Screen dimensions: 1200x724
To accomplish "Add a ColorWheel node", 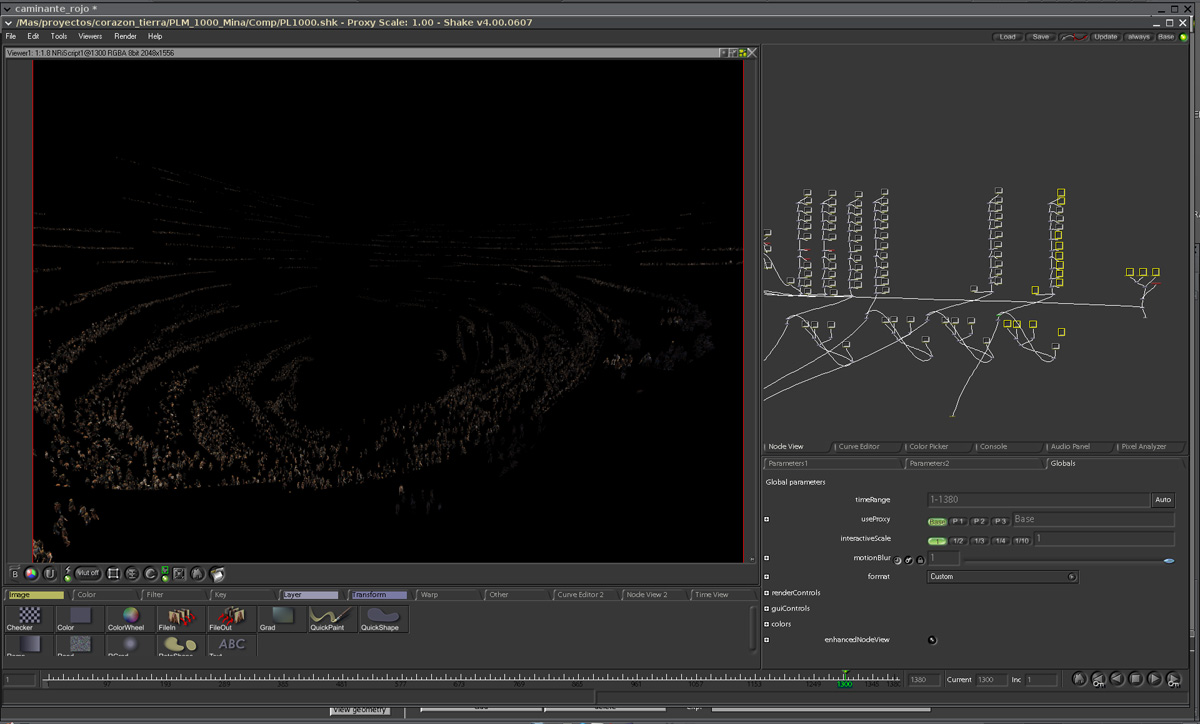I will pyautogui.click(x=130, y=619).
